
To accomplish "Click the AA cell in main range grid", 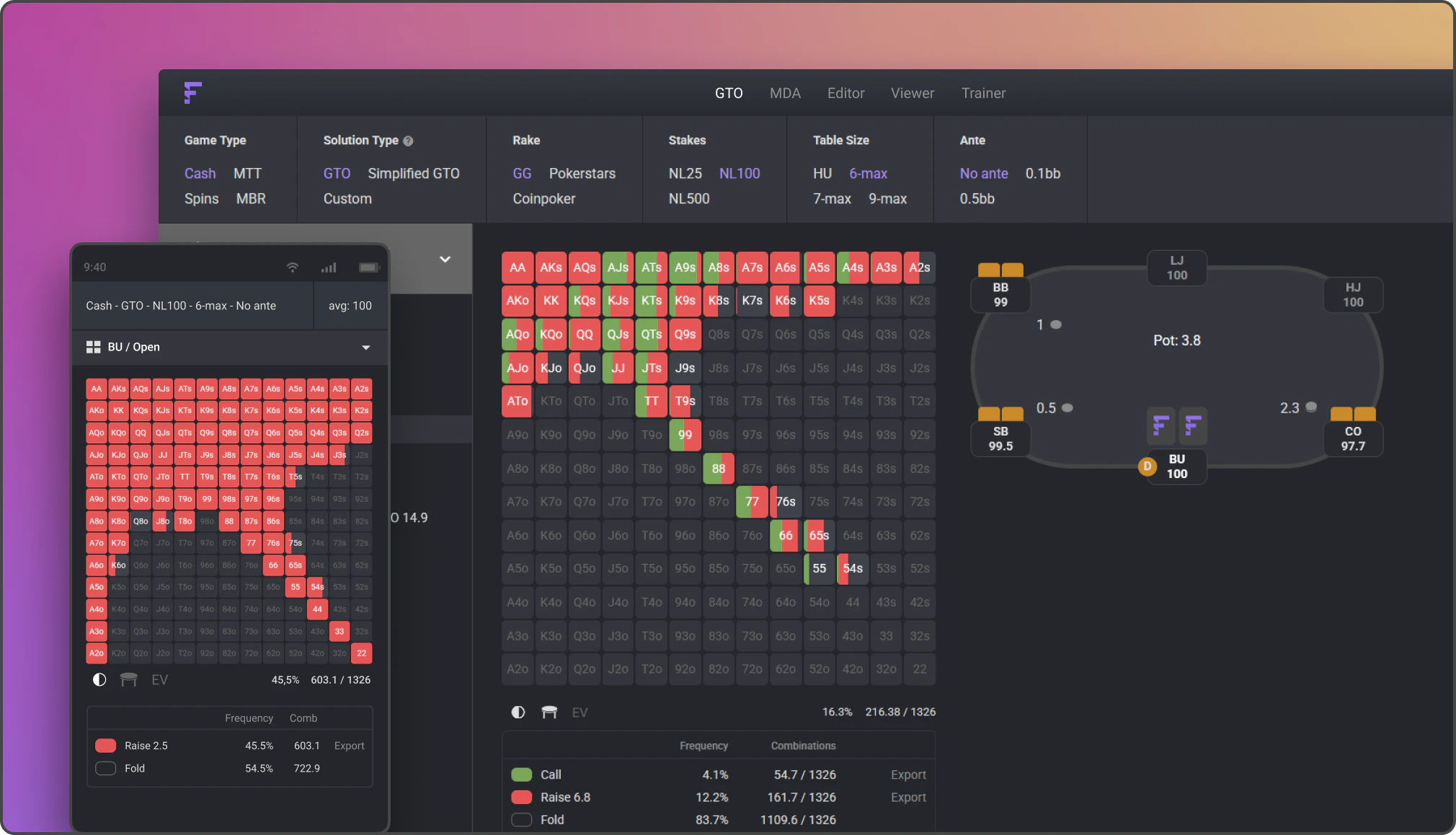I will (x=518, y=268).
